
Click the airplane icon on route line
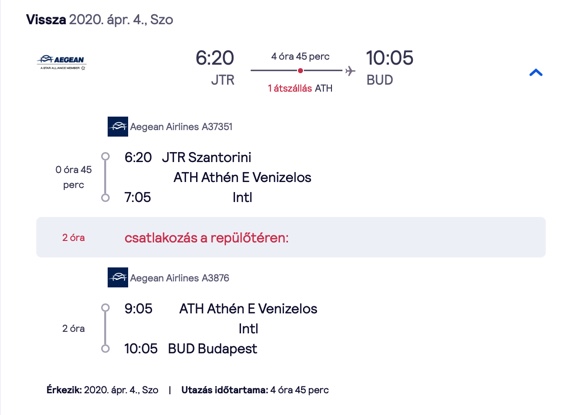(x=350, y=70)
